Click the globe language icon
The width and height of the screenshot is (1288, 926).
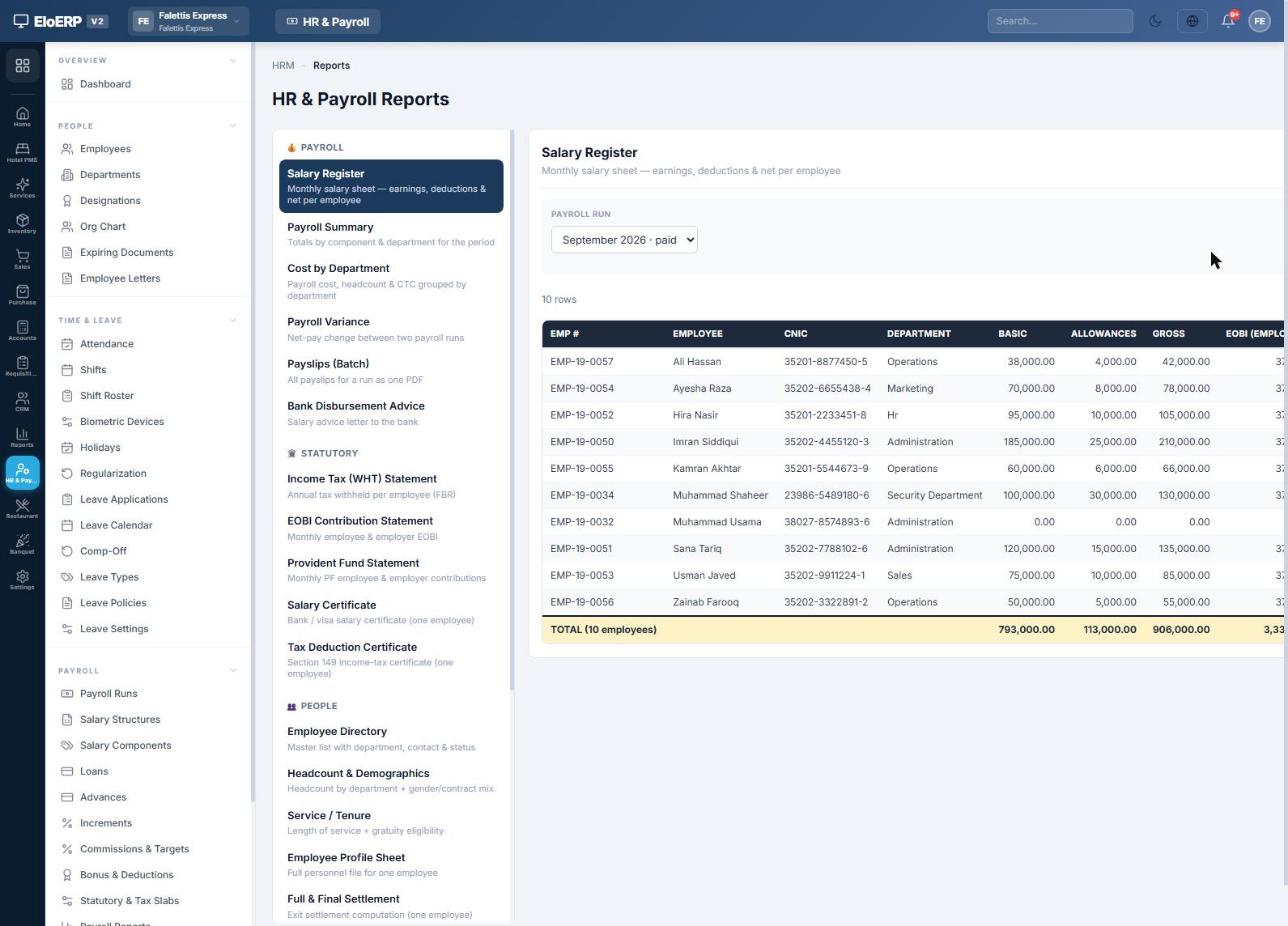tap(1192, 21)
